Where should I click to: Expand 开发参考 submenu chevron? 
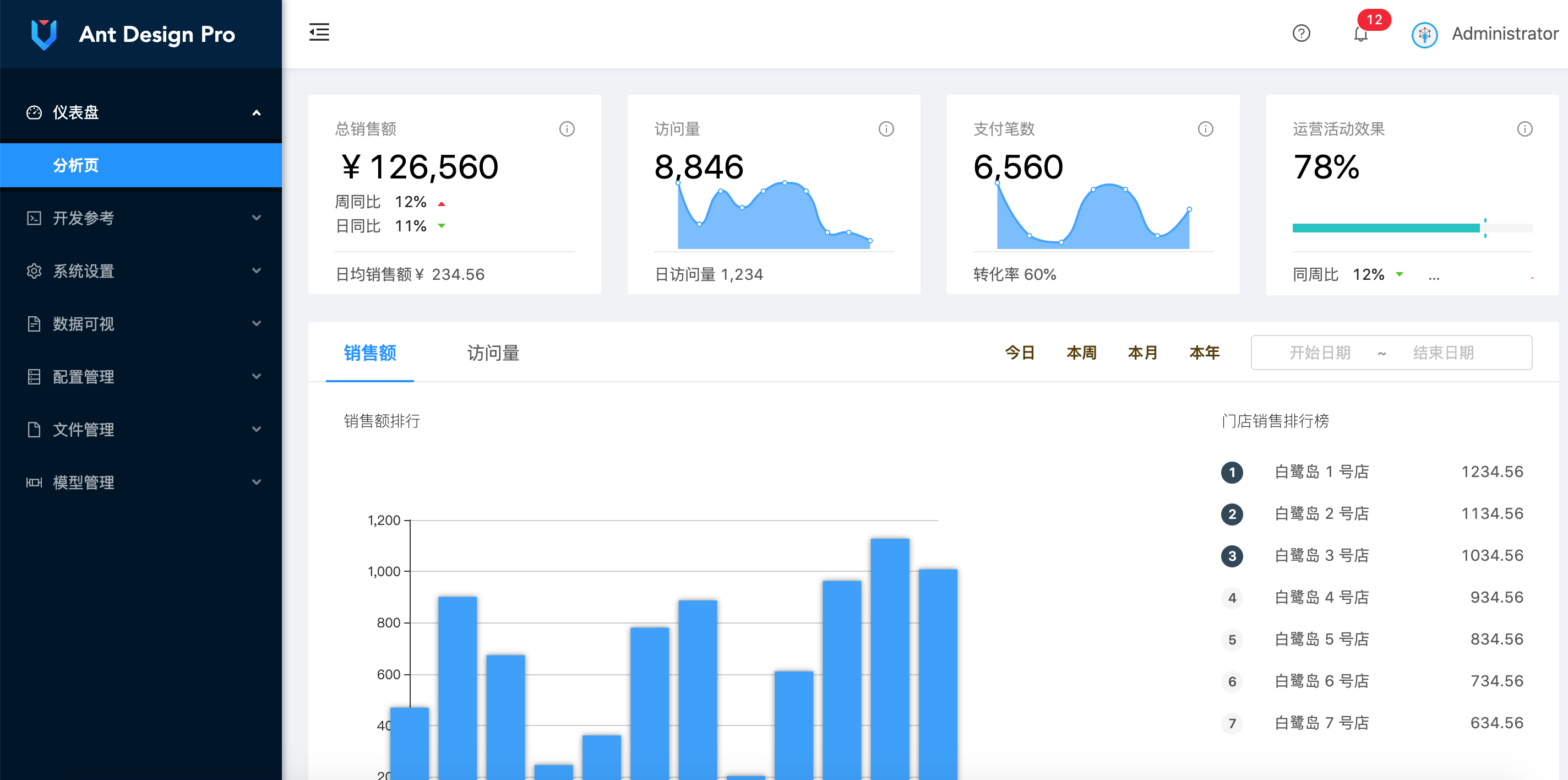256,218
